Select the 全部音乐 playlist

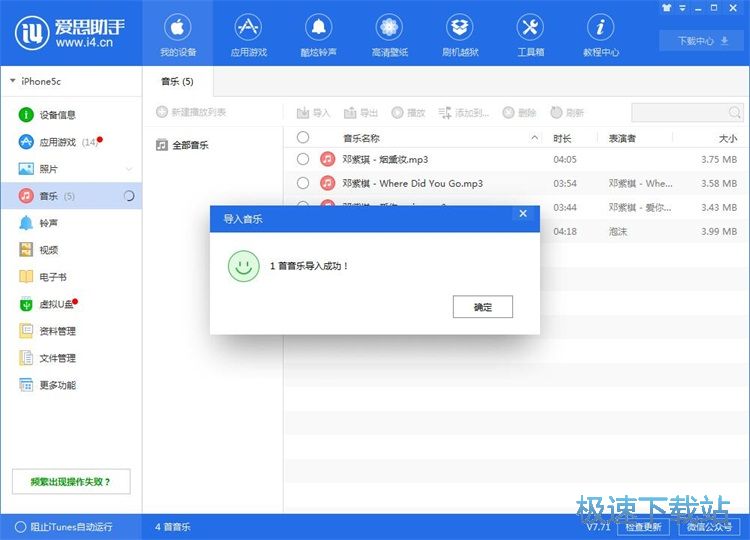click(182, 145)
